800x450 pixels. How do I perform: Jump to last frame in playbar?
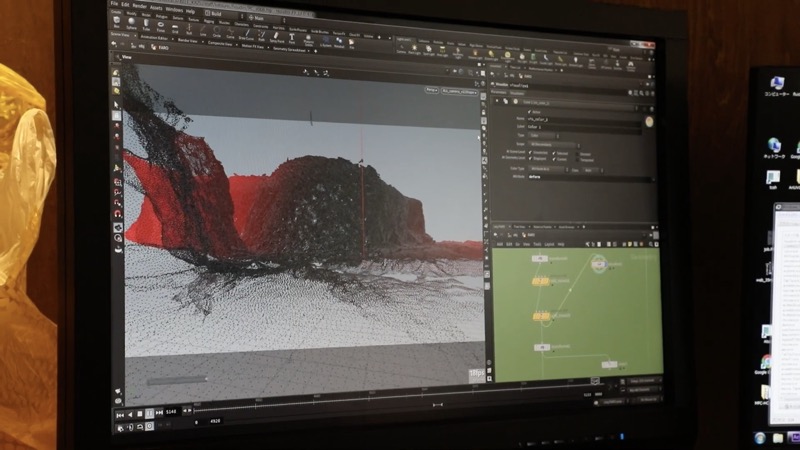pos(159,412)
